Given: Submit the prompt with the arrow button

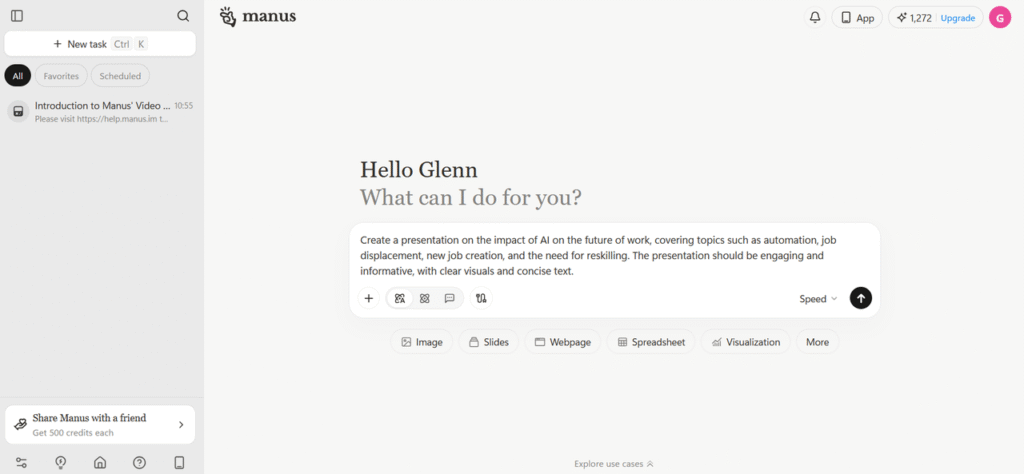Looking at the screenshot, I should [x=861, y=298].
